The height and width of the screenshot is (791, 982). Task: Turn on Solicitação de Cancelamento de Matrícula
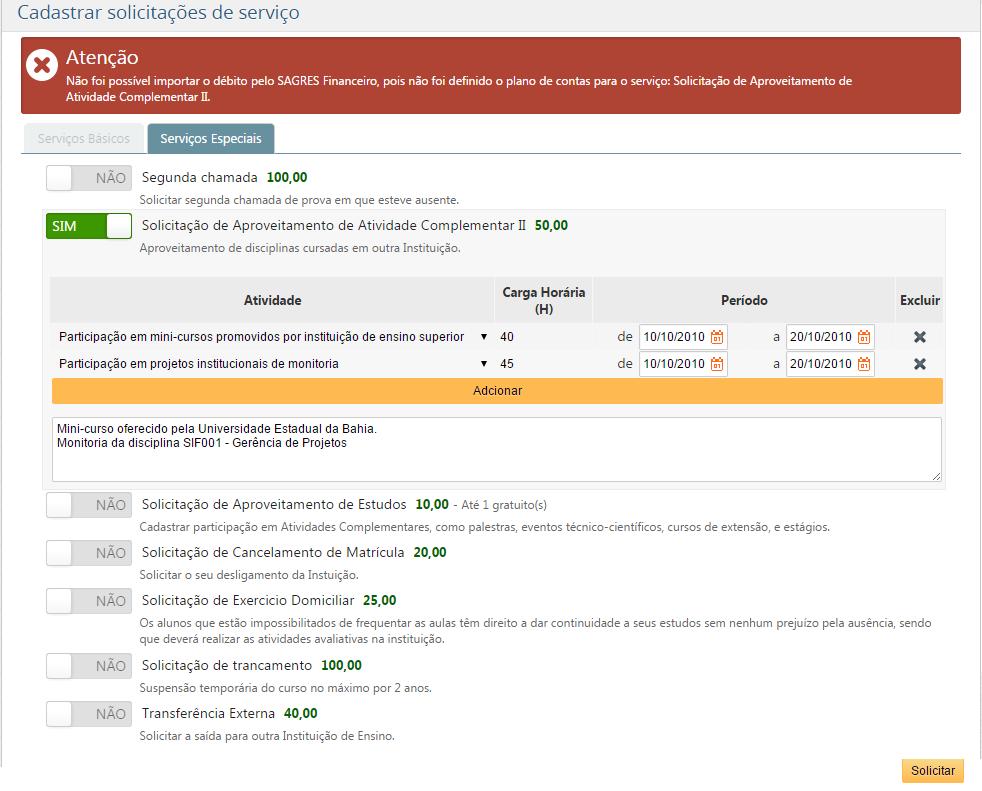tap(87, 552)
